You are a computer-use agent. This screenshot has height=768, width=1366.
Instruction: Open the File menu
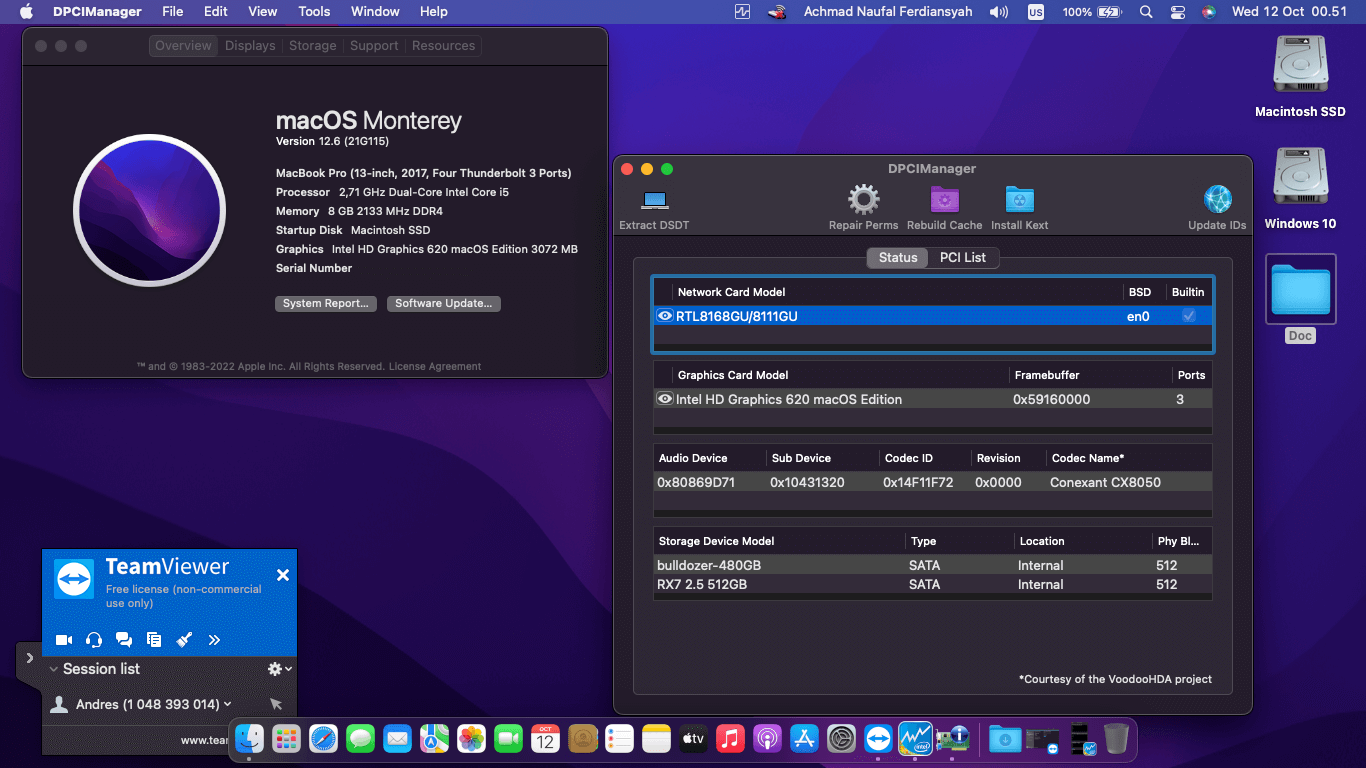[173, 12]
